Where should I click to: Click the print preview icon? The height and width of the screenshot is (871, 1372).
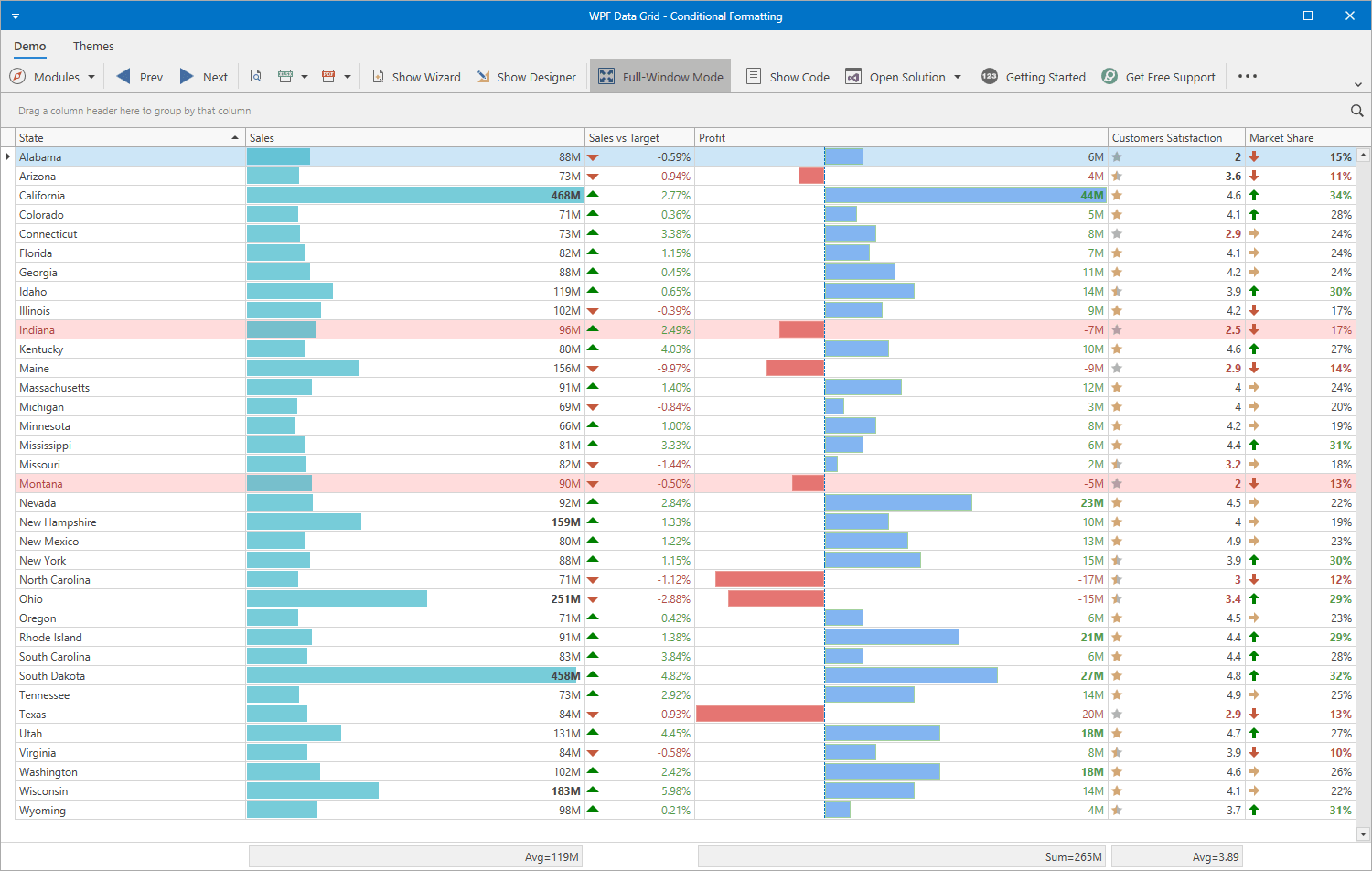point(256,77)
